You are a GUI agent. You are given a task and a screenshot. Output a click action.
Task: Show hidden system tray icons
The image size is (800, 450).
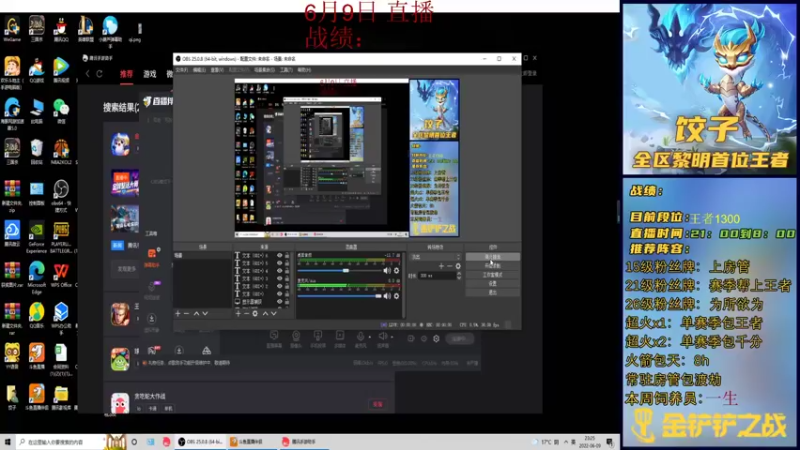(566, 442)
